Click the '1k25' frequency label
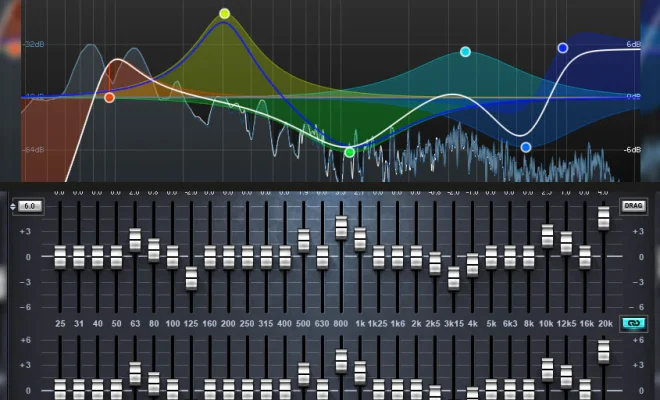The height and width of the screenshot is (400, 660). click(378, 324)
